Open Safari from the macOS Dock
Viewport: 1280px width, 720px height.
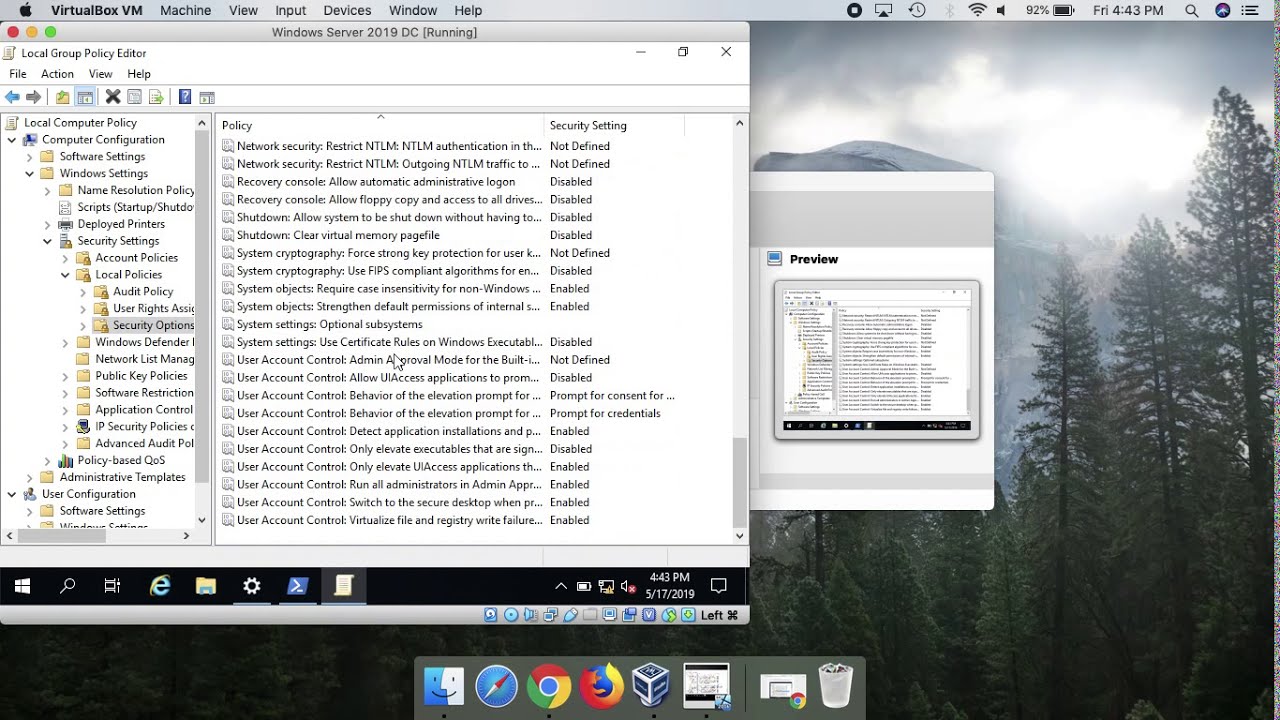coord(497,687)
